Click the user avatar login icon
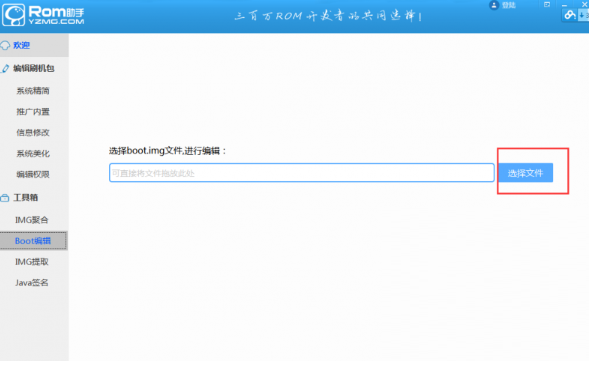Screen dimensions: 589x372 494,5
